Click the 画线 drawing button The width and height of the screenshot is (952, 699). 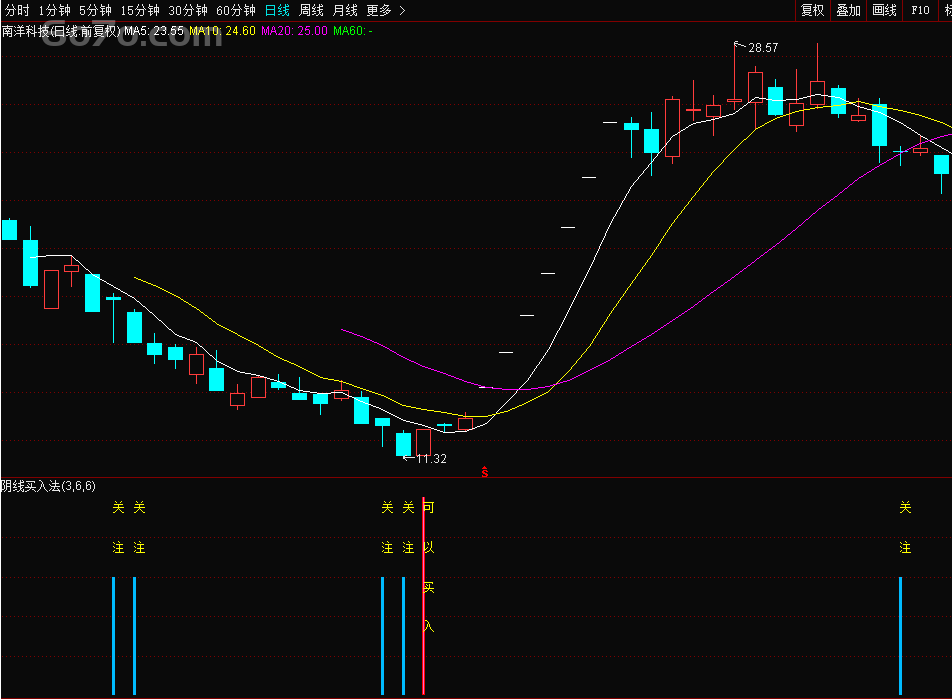(x=884, y=10)
